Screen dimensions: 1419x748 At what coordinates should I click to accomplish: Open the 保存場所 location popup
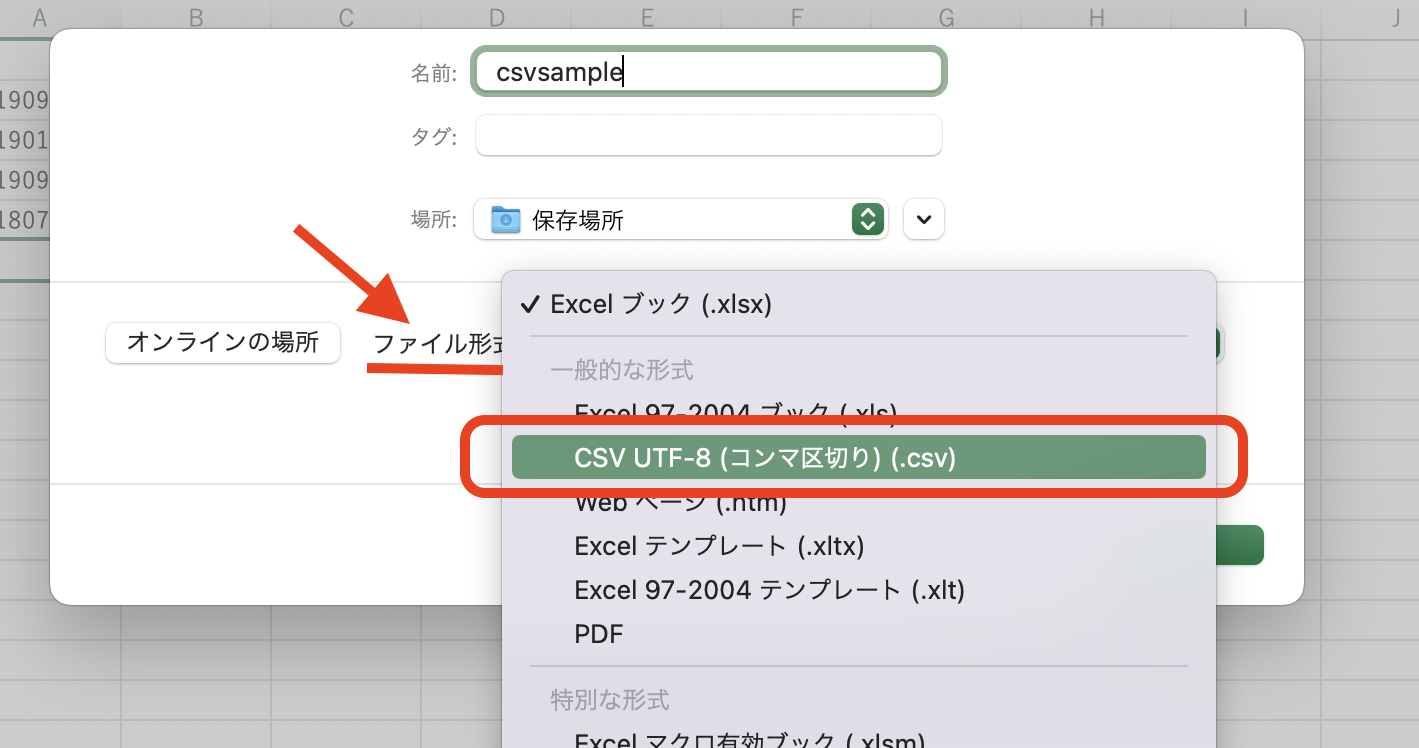point(680,219)
